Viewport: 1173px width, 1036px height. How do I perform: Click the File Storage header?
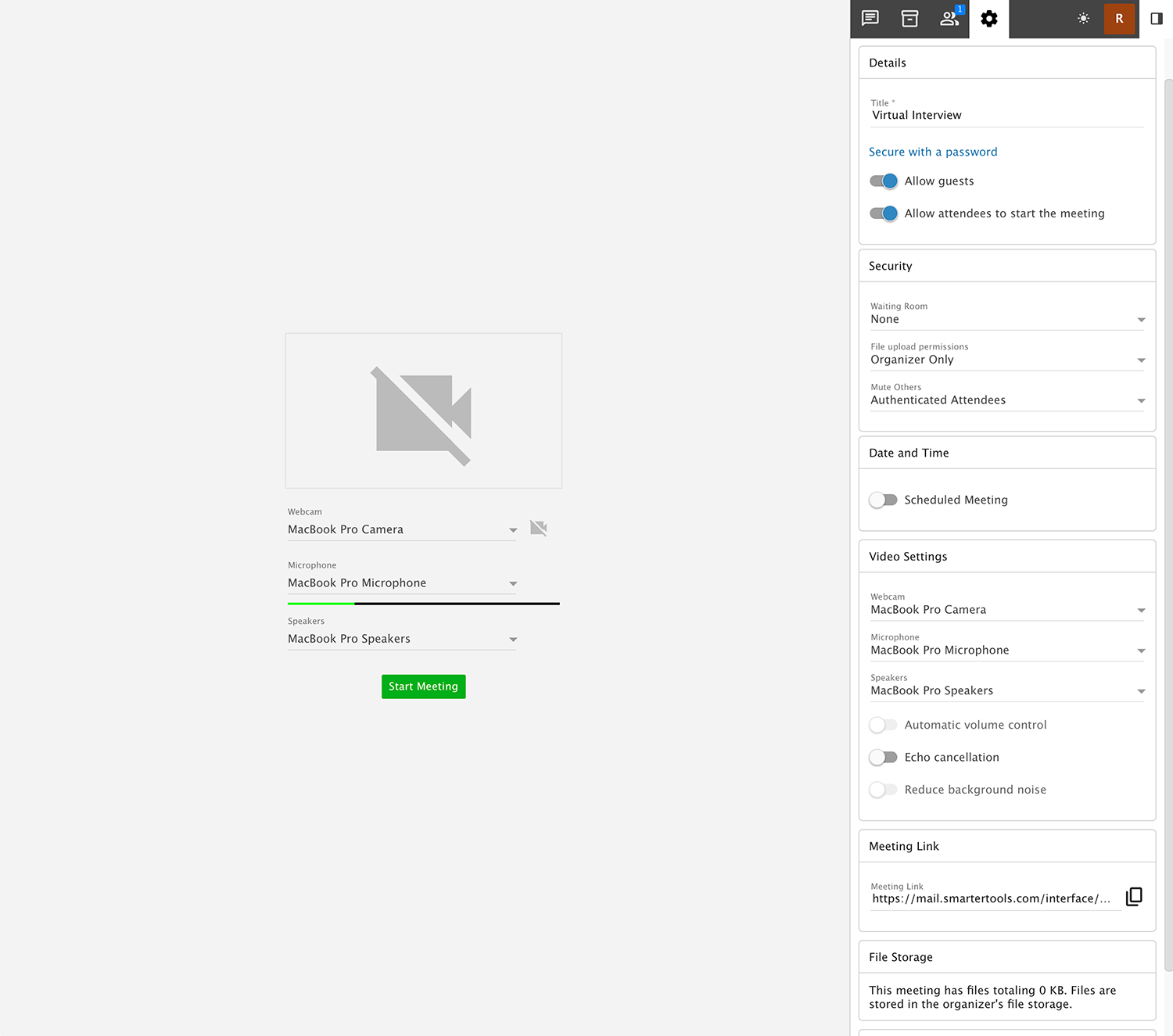pyautogui.click(x=1007, y=957)
